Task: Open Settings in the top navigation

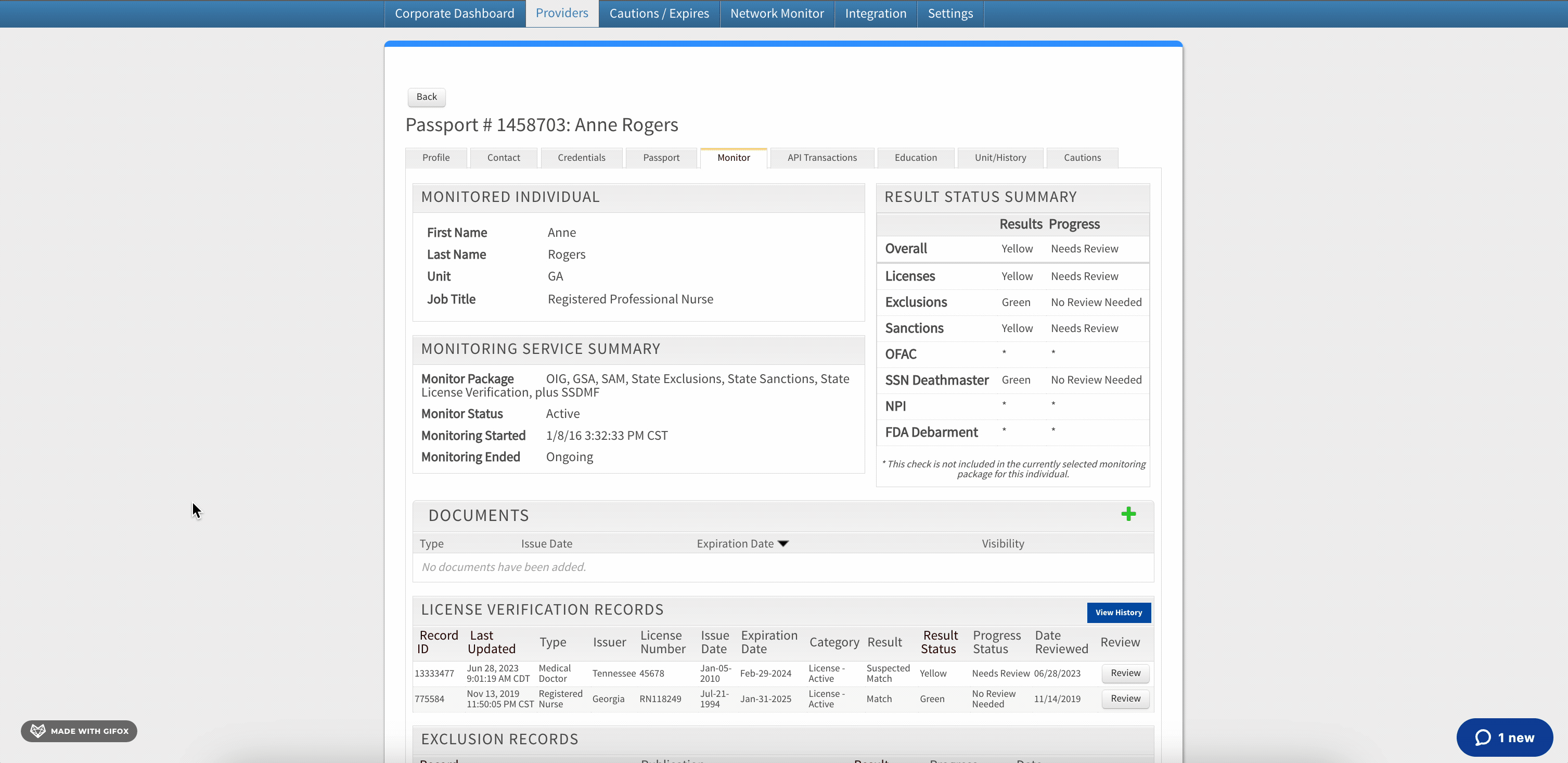Action: (x=949, y=14)
